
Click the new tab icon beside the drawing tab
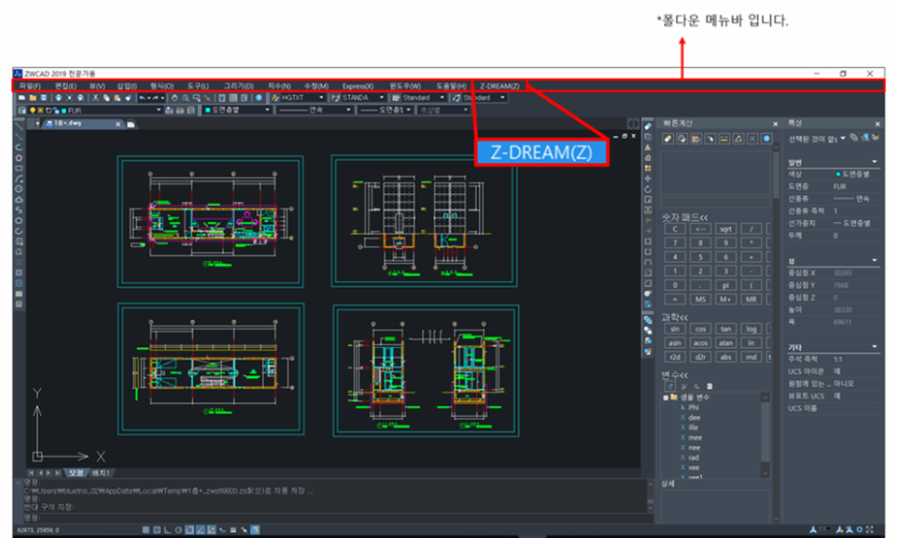(x=131, y=124)
